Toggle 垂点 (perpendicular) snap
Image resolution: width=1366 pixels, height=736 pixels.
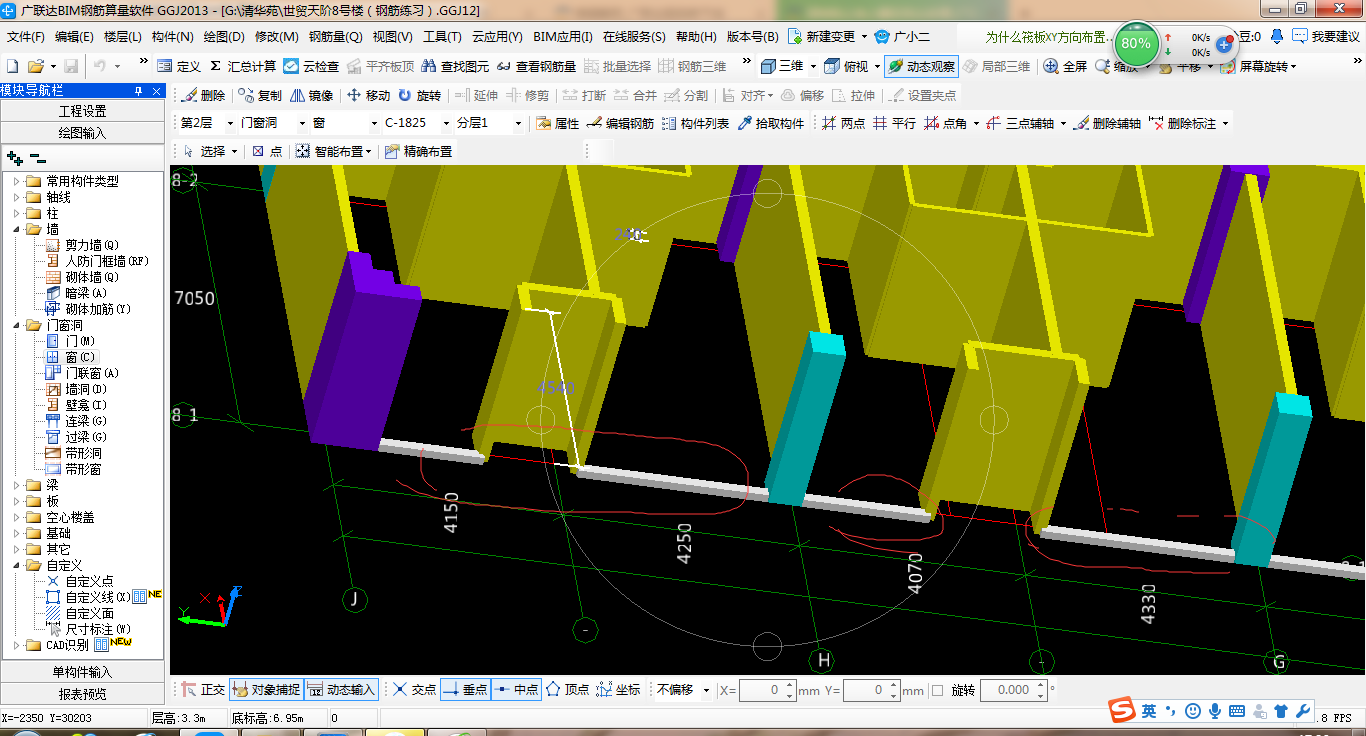tap(465, 689)
